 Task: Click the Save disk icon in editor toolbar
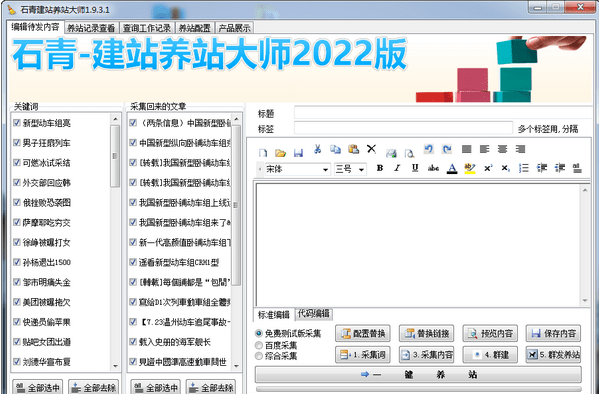click(x=298, y=153)
